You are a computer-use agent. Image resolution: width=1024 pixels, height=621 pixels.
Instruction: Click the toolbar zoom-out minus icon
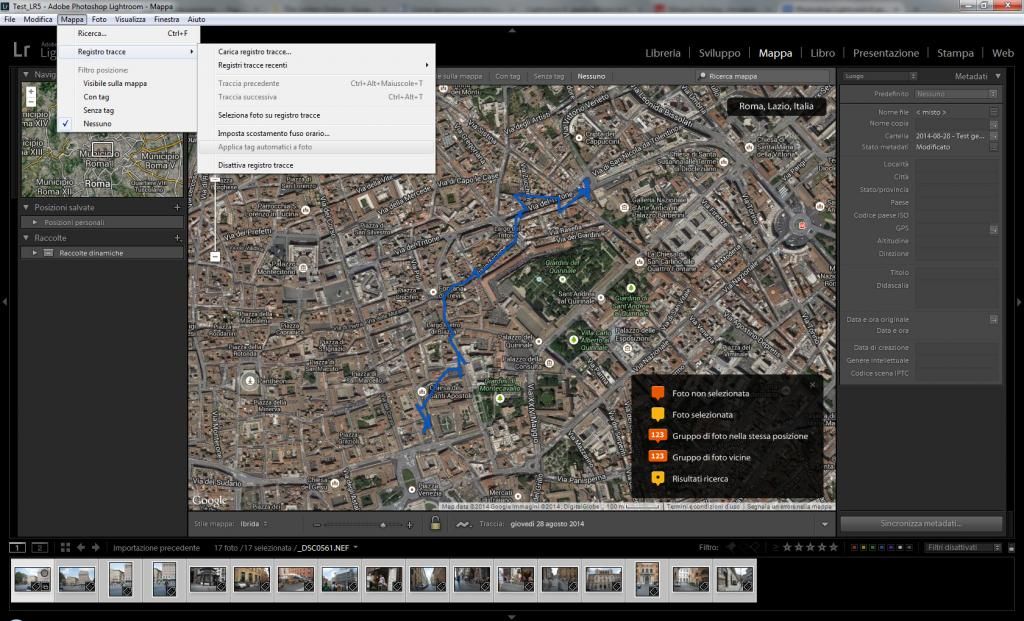coord(317,524)
